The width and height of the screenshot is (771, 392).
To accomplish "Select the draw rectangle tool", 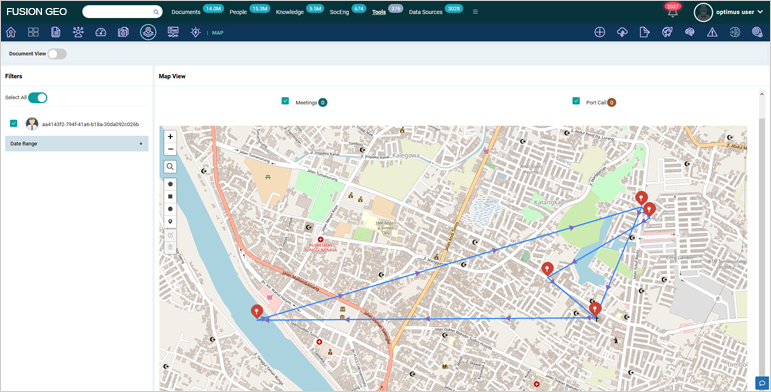I will [x=170, y=196].
